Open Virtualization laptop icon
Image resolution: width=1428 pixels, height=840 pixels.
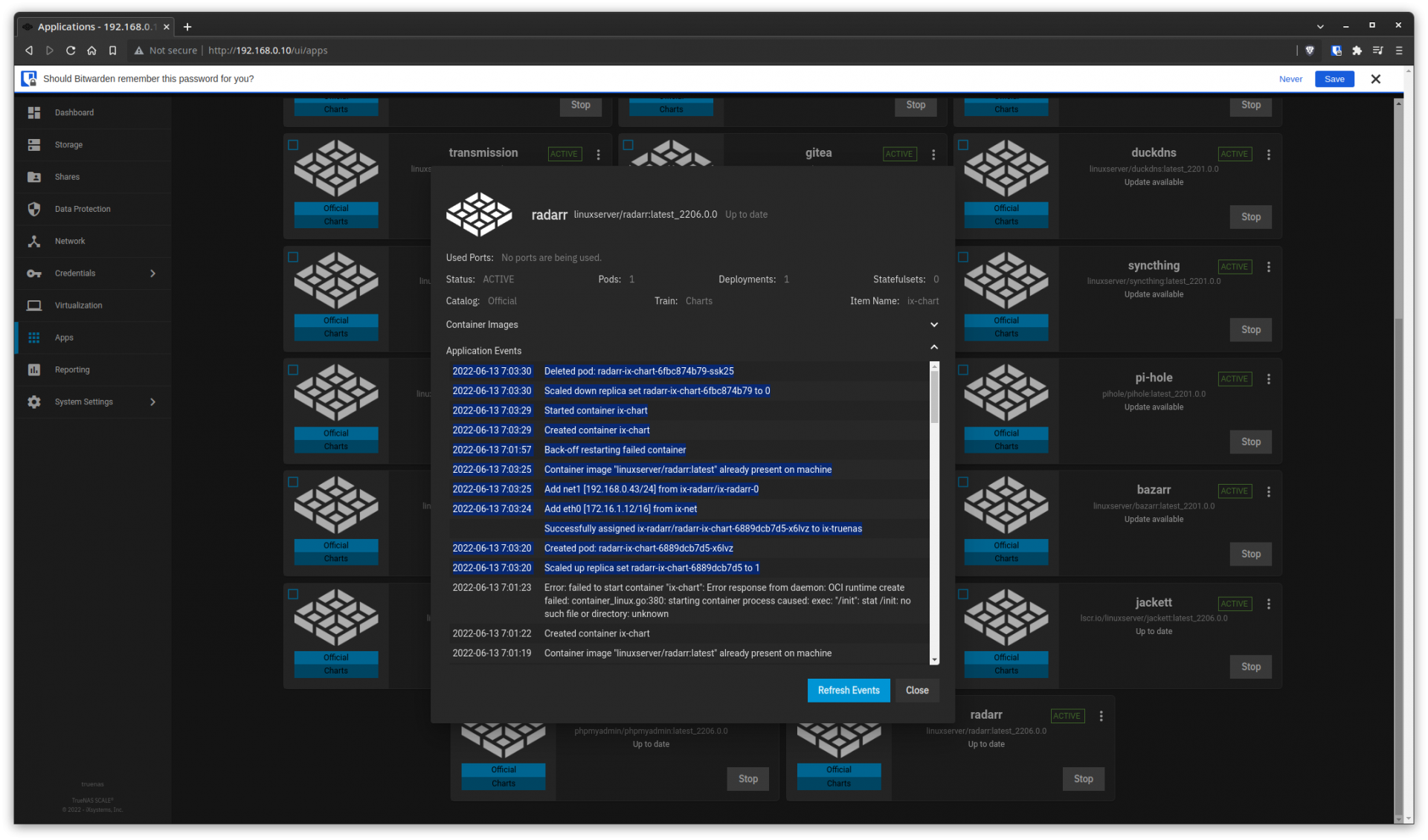click(x=34, y=306)
